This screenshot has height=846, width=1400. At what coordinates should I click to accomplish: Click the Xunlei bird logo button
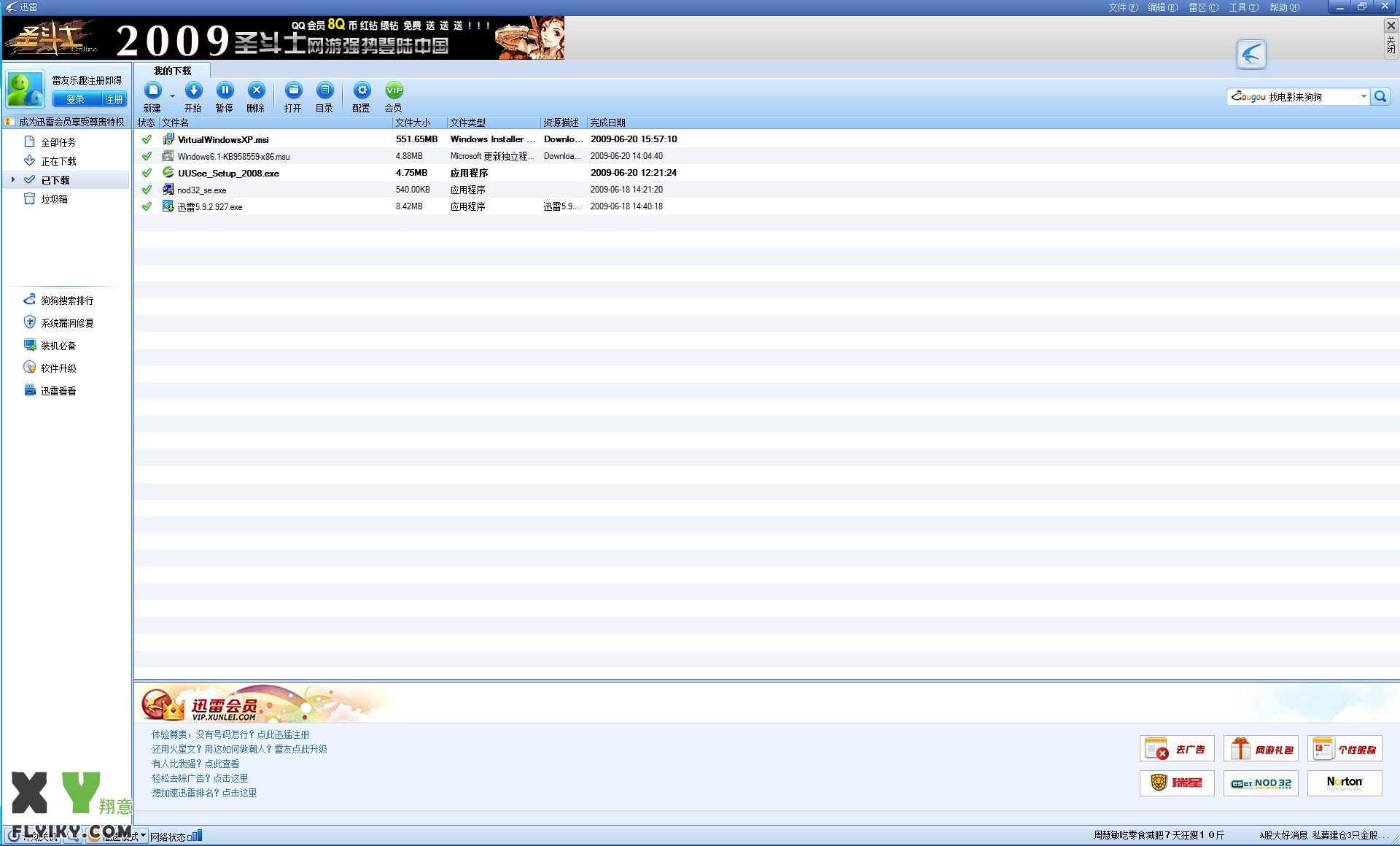pos(1251,54)
